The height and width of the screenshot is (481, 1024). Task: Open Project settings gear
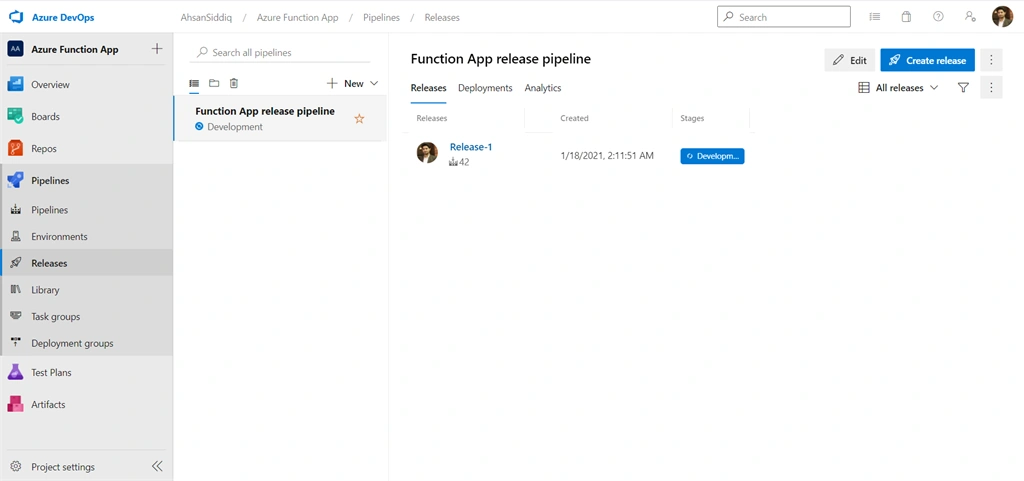(16, 467)
